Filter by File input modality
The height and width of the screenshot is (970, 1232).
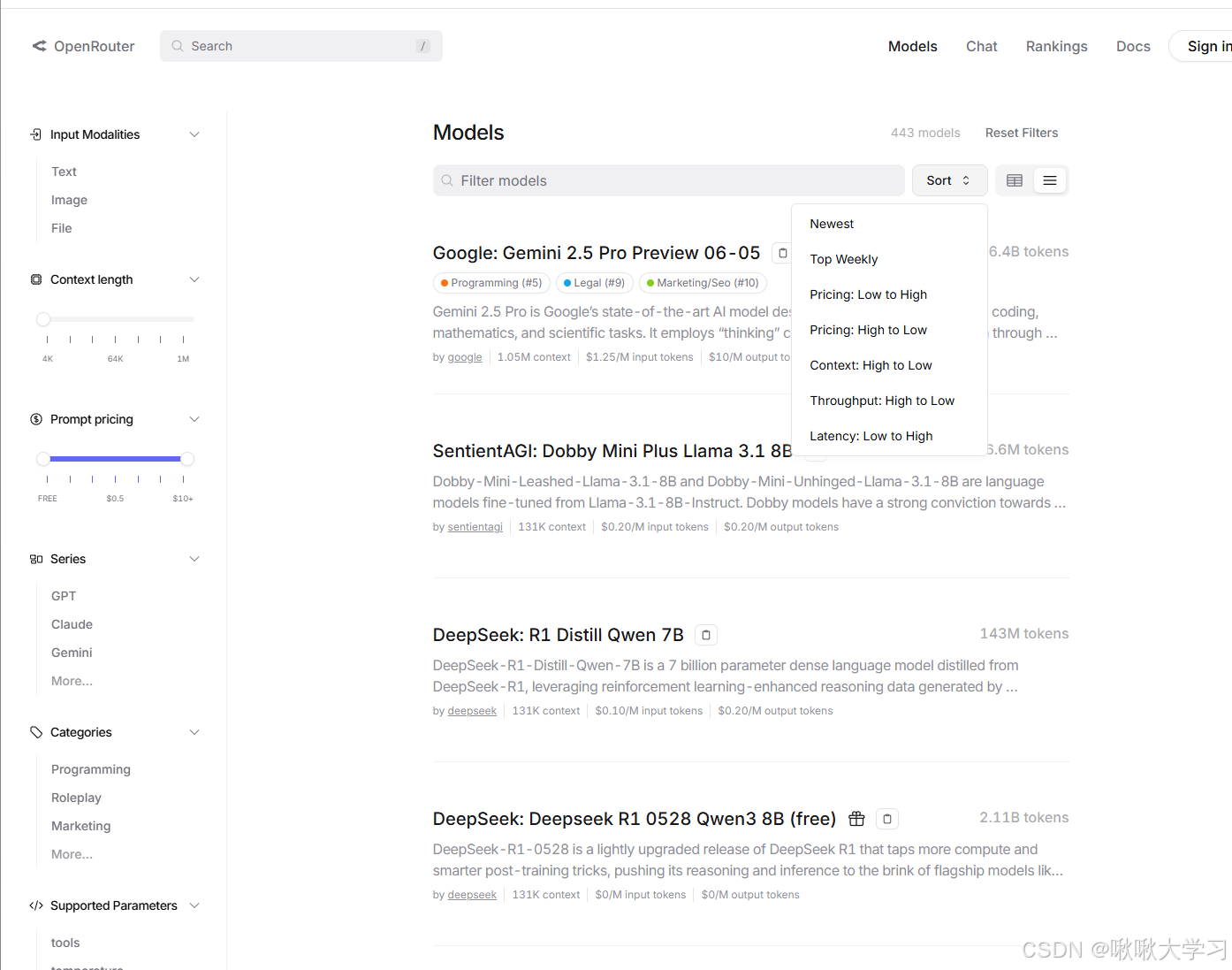tap(61, 228)
